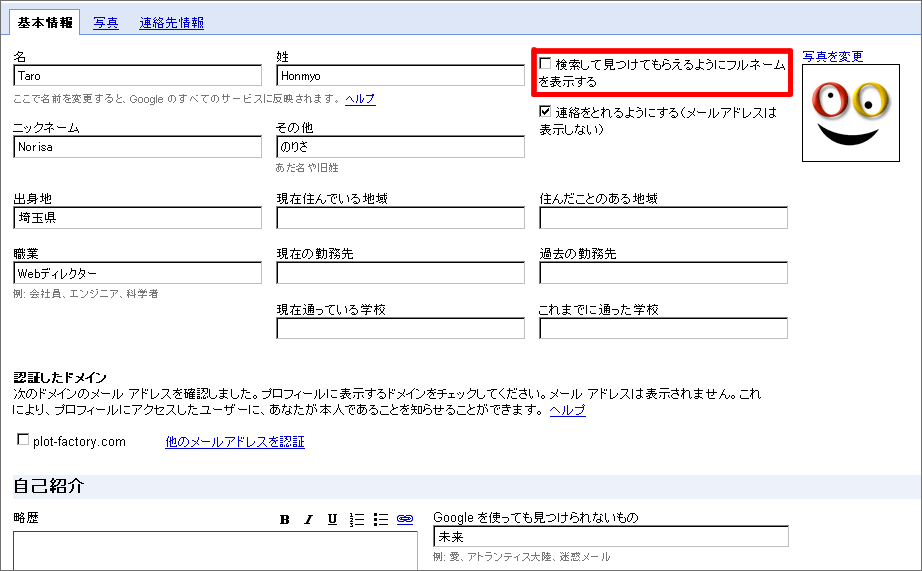Image resolution: width=922 pixels, height=571 pixels.
Task: Select the 基本情報 tab
Action: click(45, 23)
